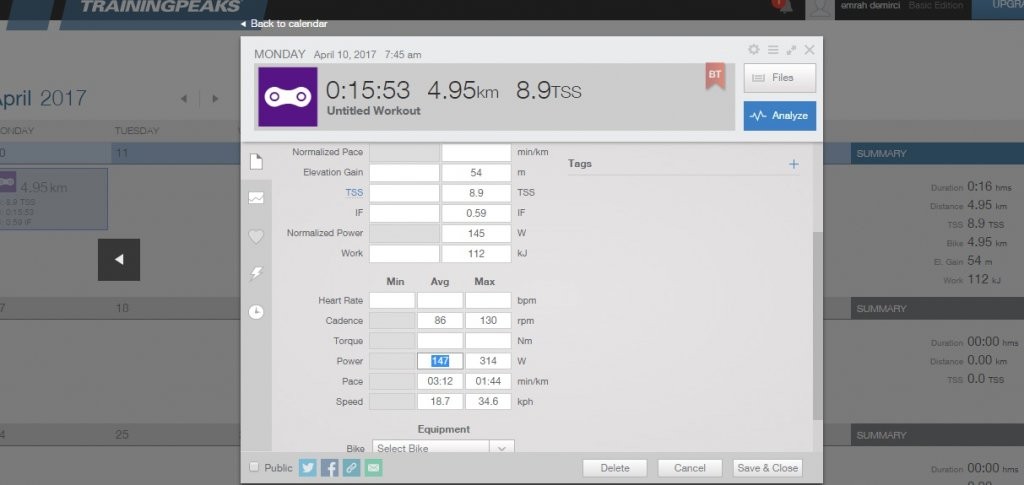1024x485 pixels.
Task: Open the workout hamburger menu
Action: tap(773, 50)
